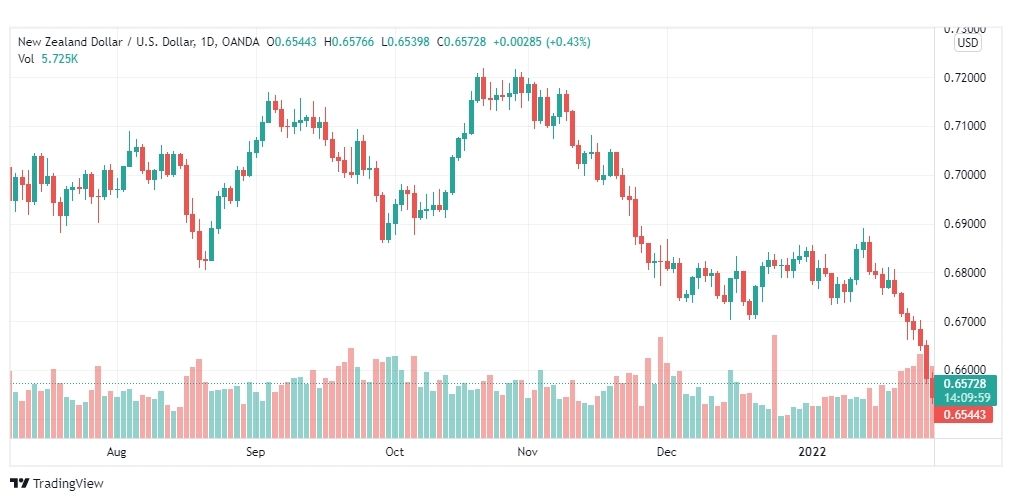Select the Dec label on time axis
1012x501 pixels.
(666, 452)
